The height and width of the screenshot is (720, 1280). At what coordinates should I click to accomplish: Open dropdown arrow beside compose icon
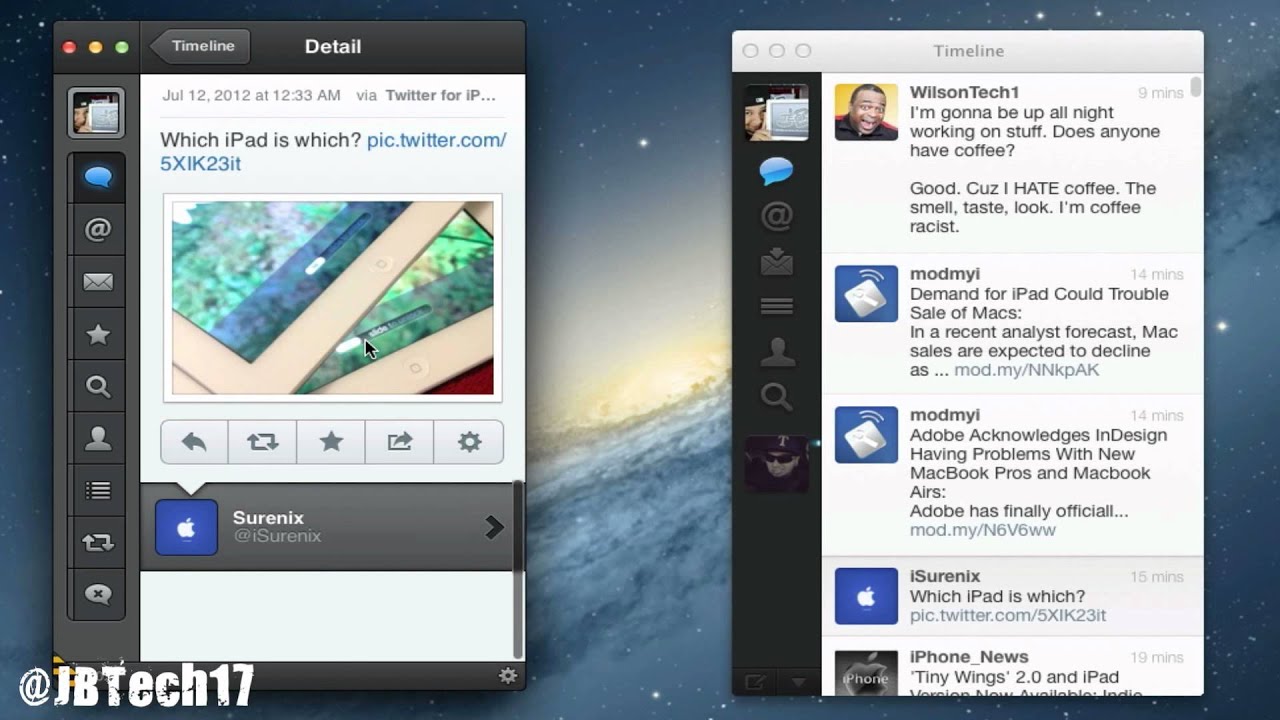click(798, 682)
